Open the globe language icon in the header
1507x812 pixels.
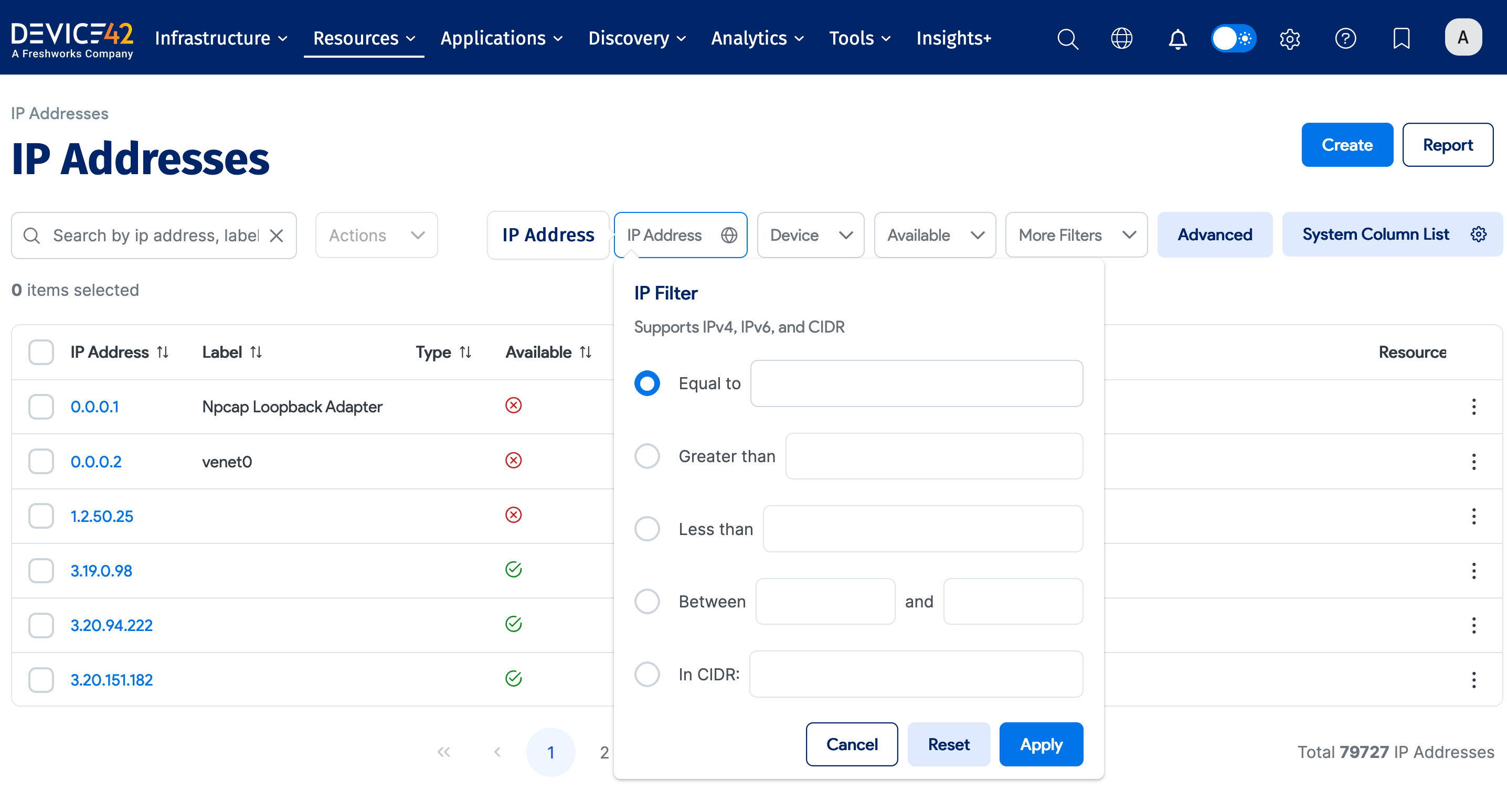coord(1121,39)
